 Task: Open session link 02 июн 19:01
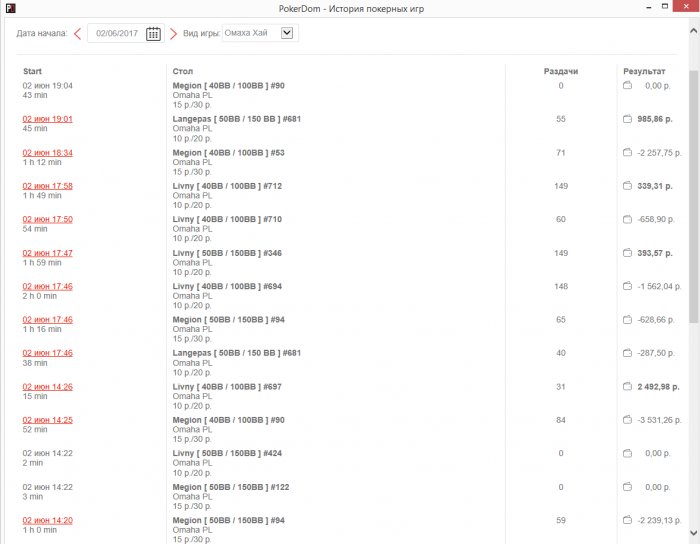(x=47, y=119)
